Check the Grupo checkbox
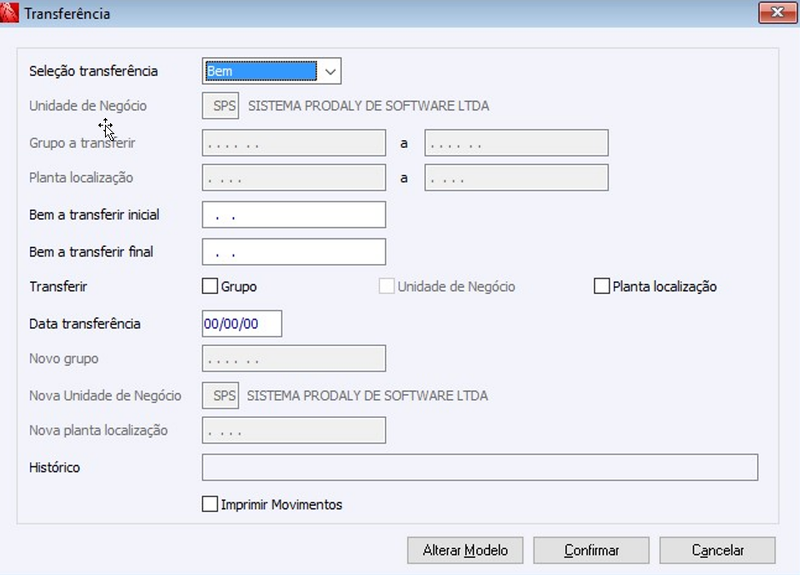 click(x=210, y=286)
